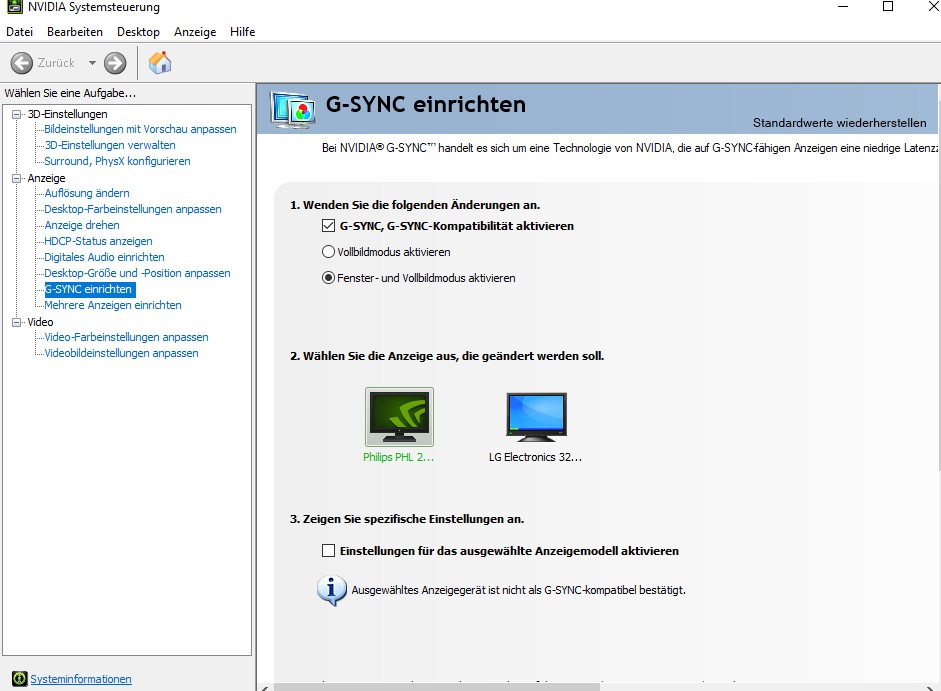Select Vollbildmodus aktivieren radio button
Image resolution: width=941 pixels, height=691 pixels.
point(328,252)
